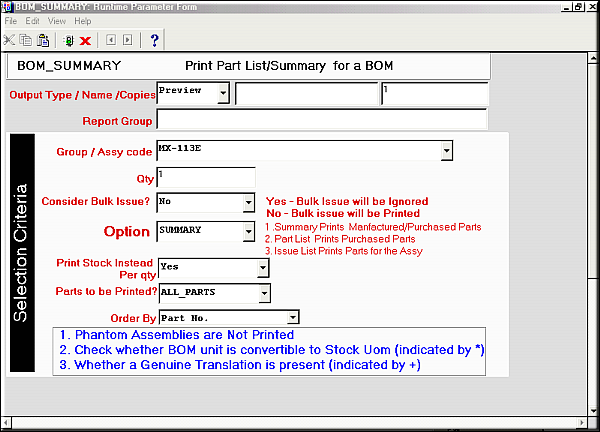
Task: Open the View menu
Action: click(x=57, y=20)
